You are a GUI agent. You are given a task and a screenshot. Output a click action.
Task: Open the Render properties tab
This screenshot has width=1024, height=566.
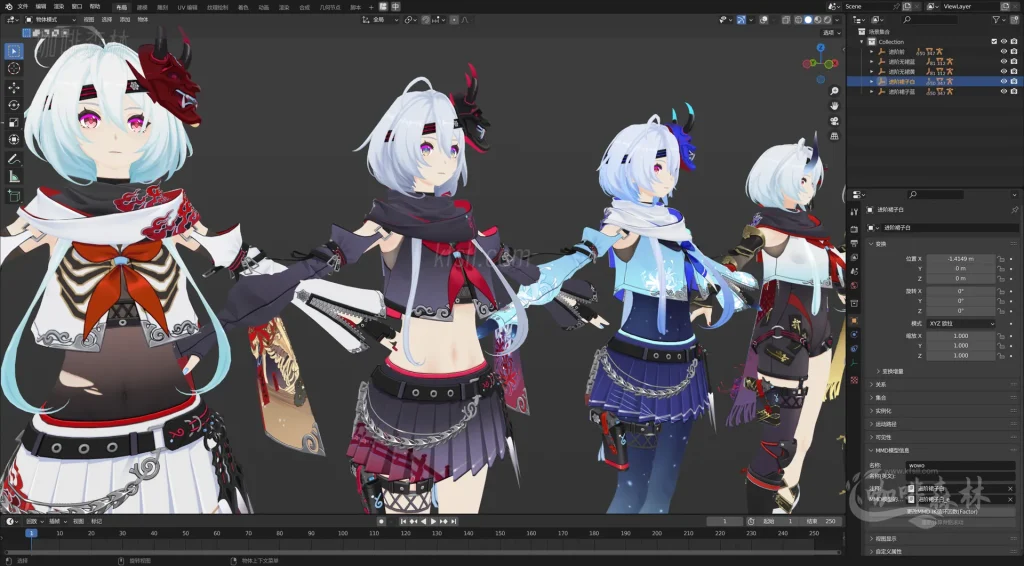coord(854,229)
